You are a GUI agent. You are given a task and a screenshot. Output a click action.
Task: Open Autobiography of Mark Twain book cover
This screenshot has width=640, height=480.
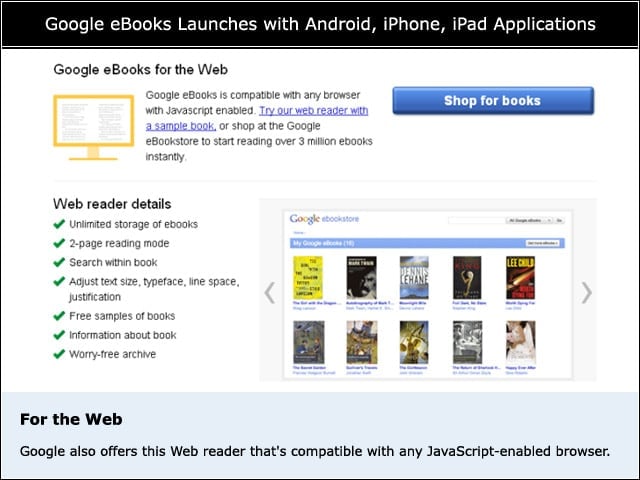point(361,278)
